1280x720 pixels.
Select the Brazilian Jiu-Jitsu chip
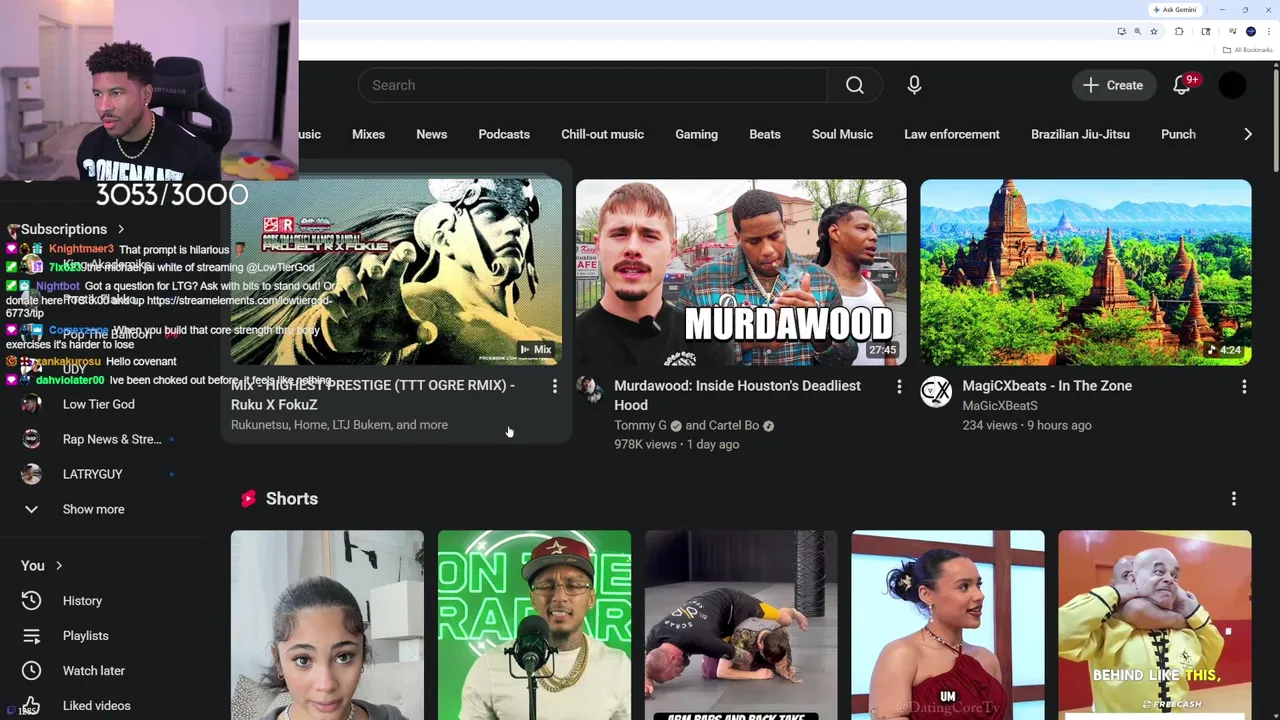point(1080,134)
